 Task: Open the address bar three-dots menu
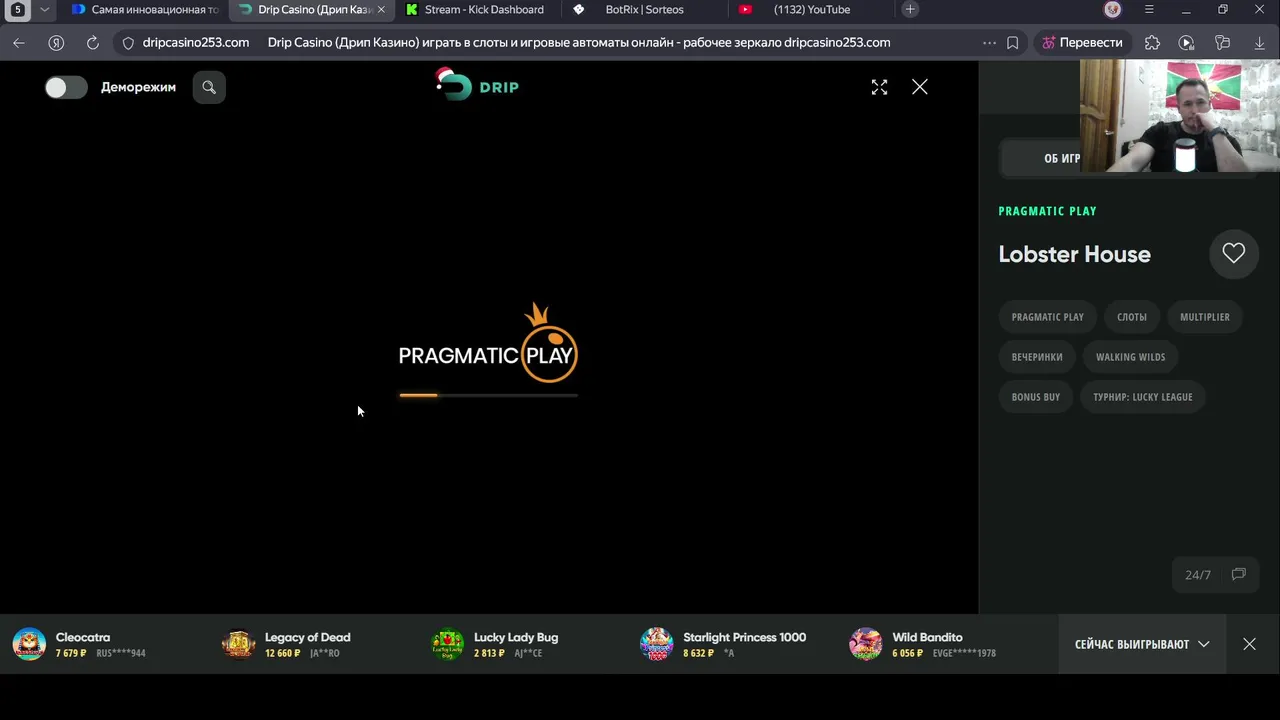[989, 43]
